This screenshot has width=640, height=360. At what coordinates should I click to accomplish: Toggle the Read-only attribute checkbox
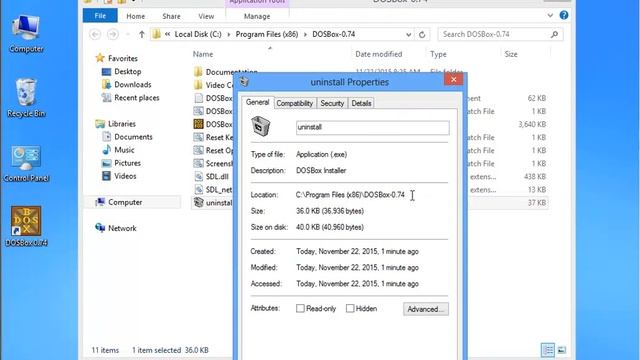coord(300,309)
